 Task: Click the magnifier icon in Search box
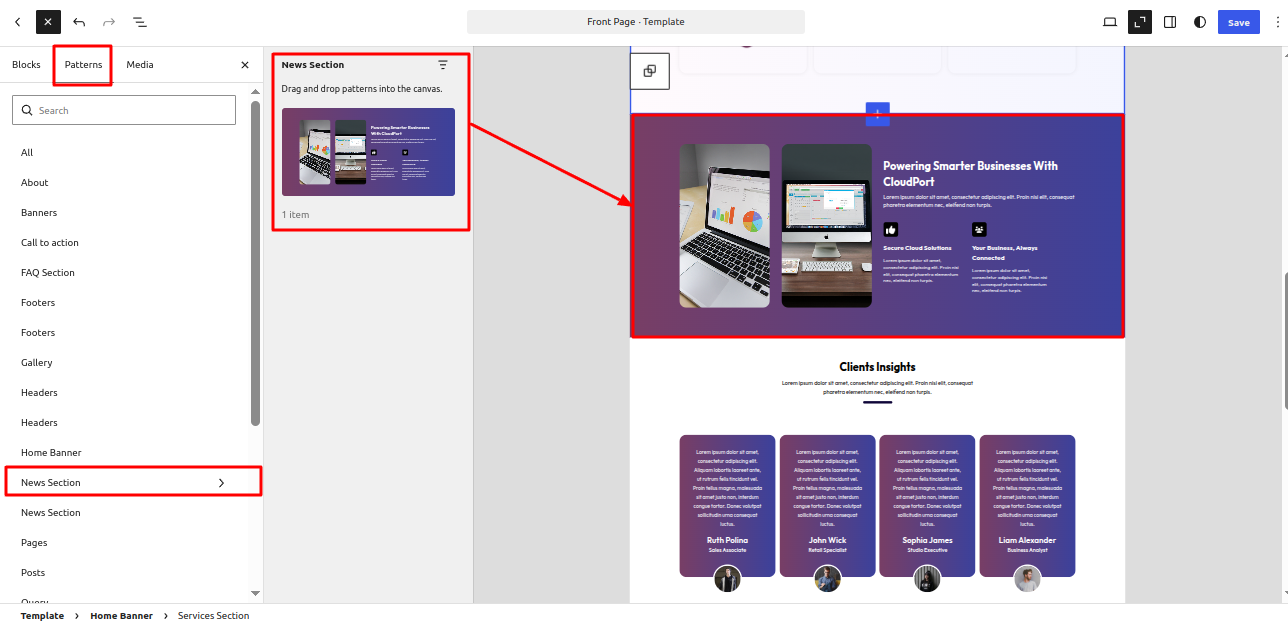(26, 110)
